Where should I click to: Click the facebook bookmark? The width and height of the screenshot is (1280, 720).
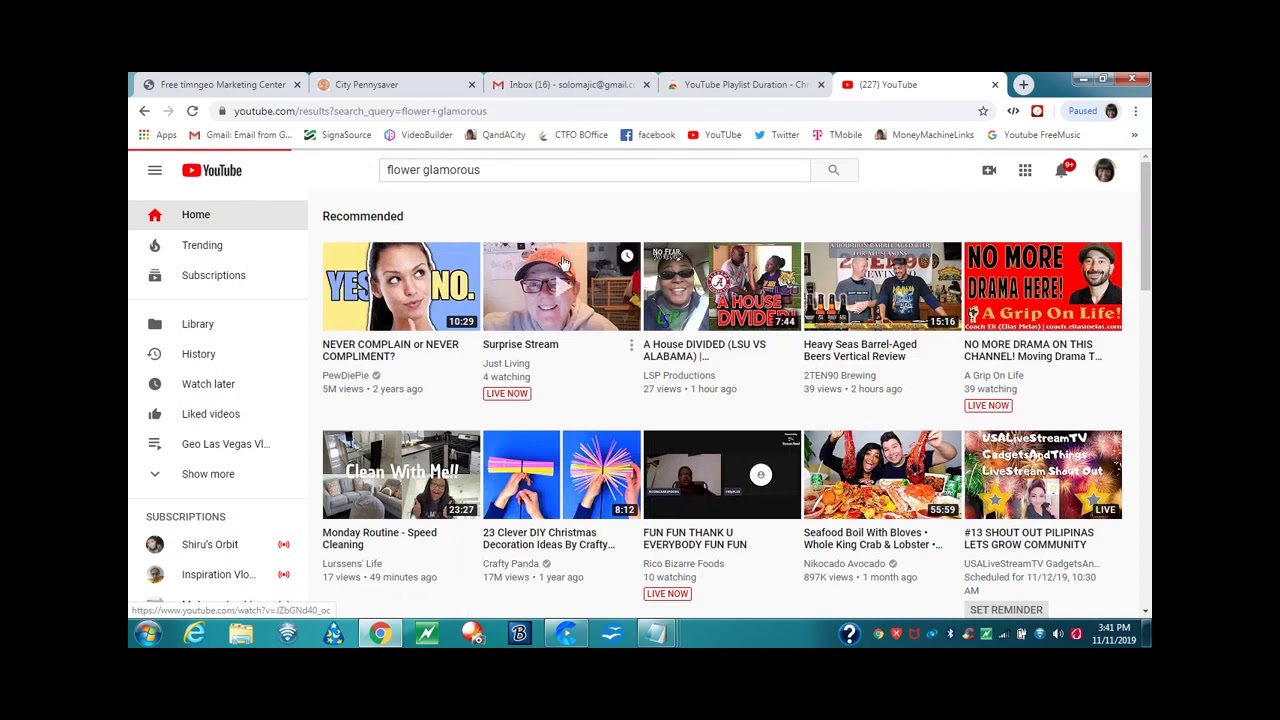[x=647, y=135]
